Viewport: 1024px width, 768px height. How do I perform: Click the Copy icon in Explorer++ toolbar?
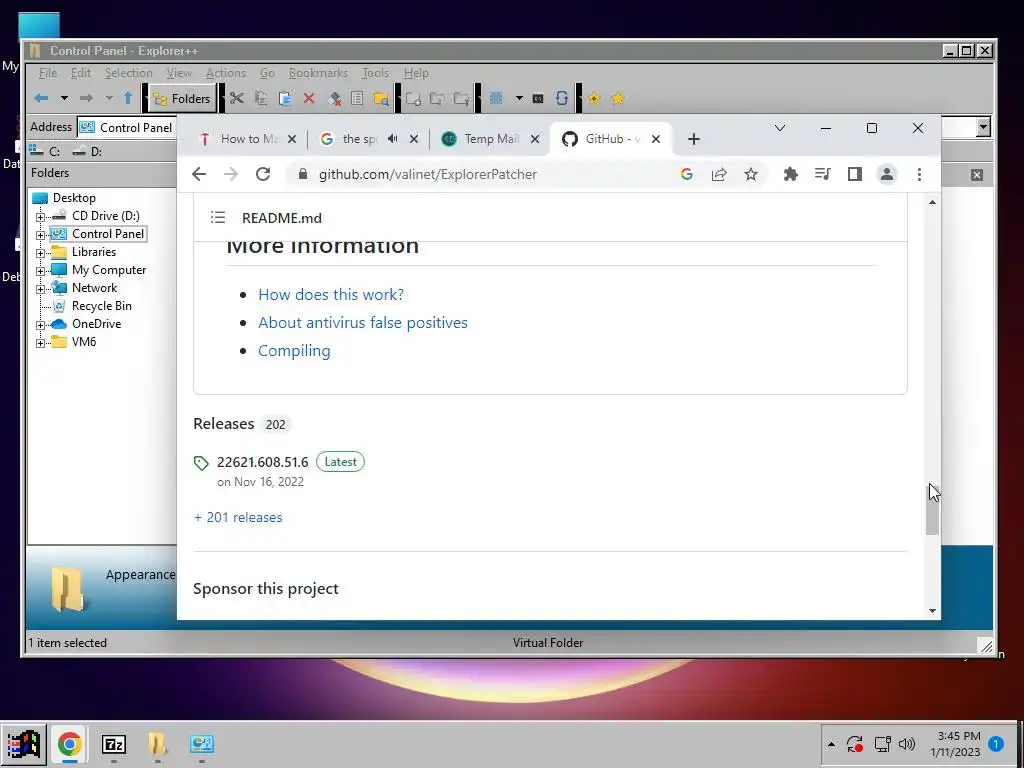(261, 99)
